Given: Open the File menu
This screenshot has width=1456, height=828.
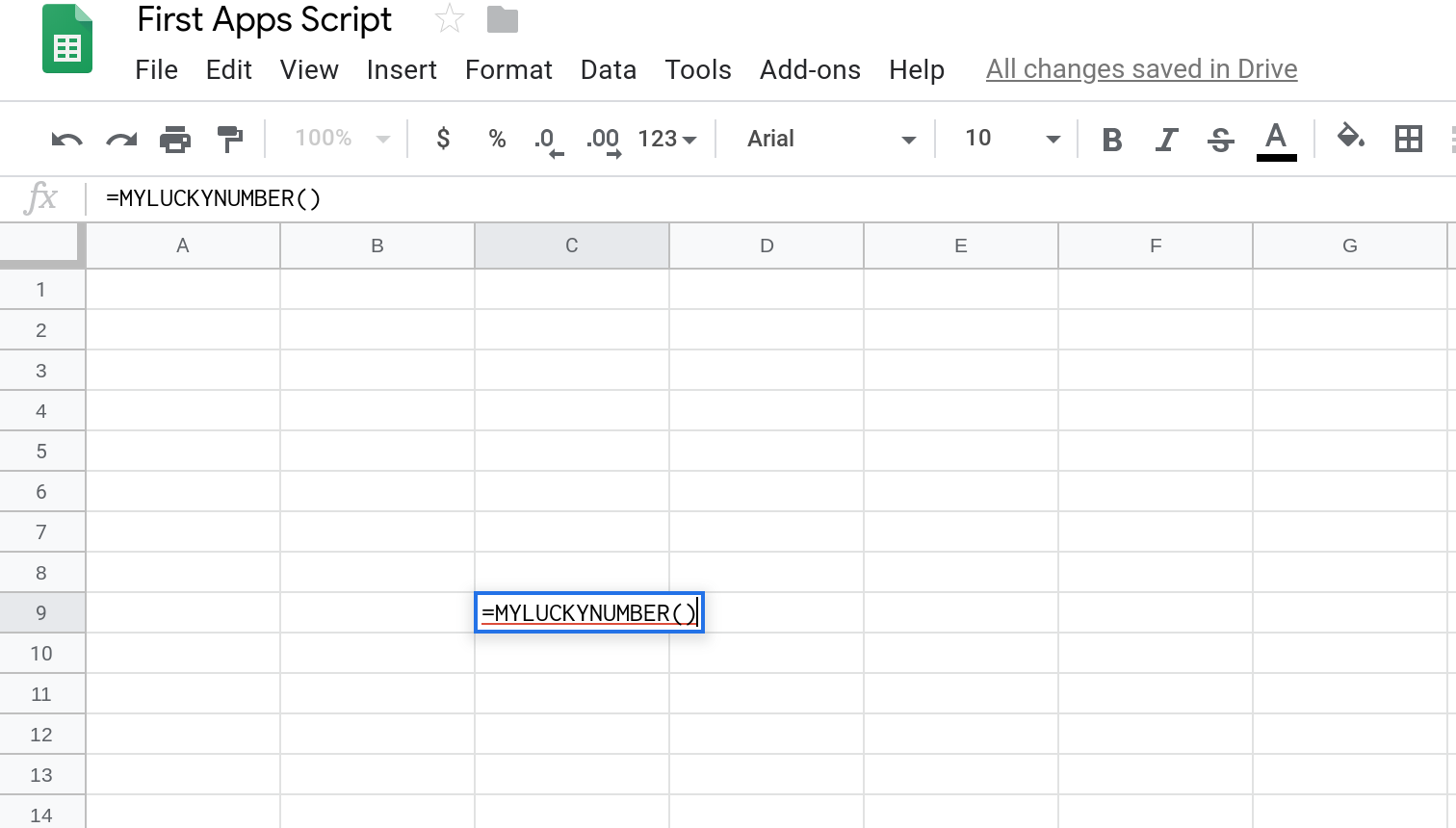Looking at the screenshot, I should tap(157, 69).
